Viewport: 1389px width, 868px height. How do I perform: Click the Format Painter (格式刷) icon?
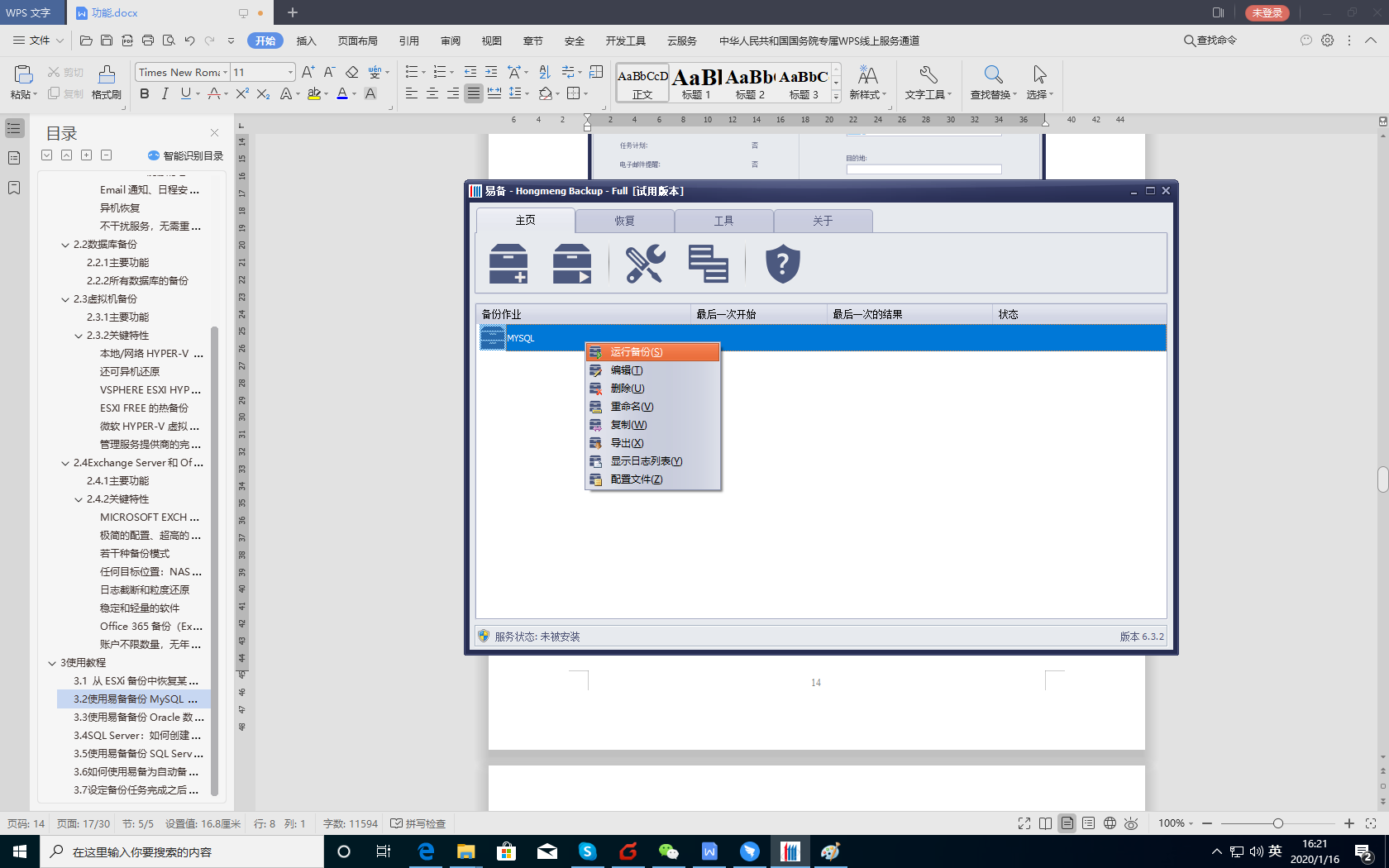pyautogui.click(x=107, y=83)
